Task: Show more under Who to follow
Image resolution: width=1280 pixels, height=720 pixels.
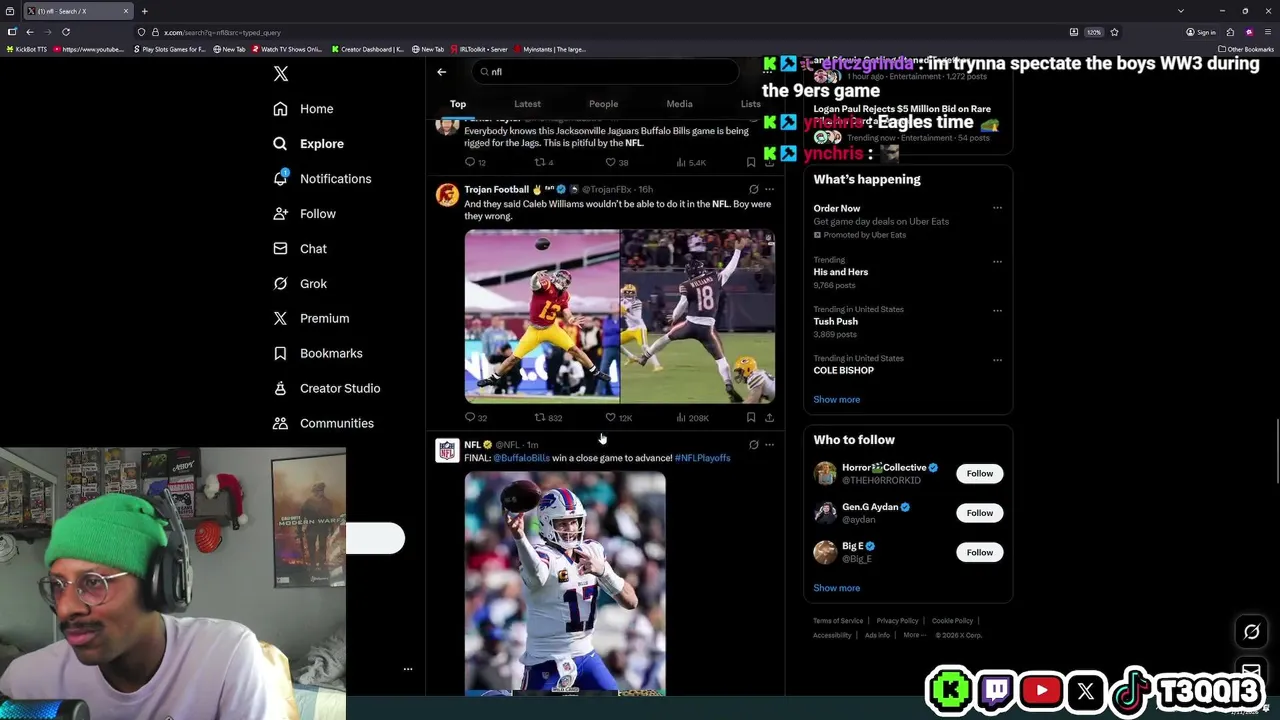Action: (837, 588)
